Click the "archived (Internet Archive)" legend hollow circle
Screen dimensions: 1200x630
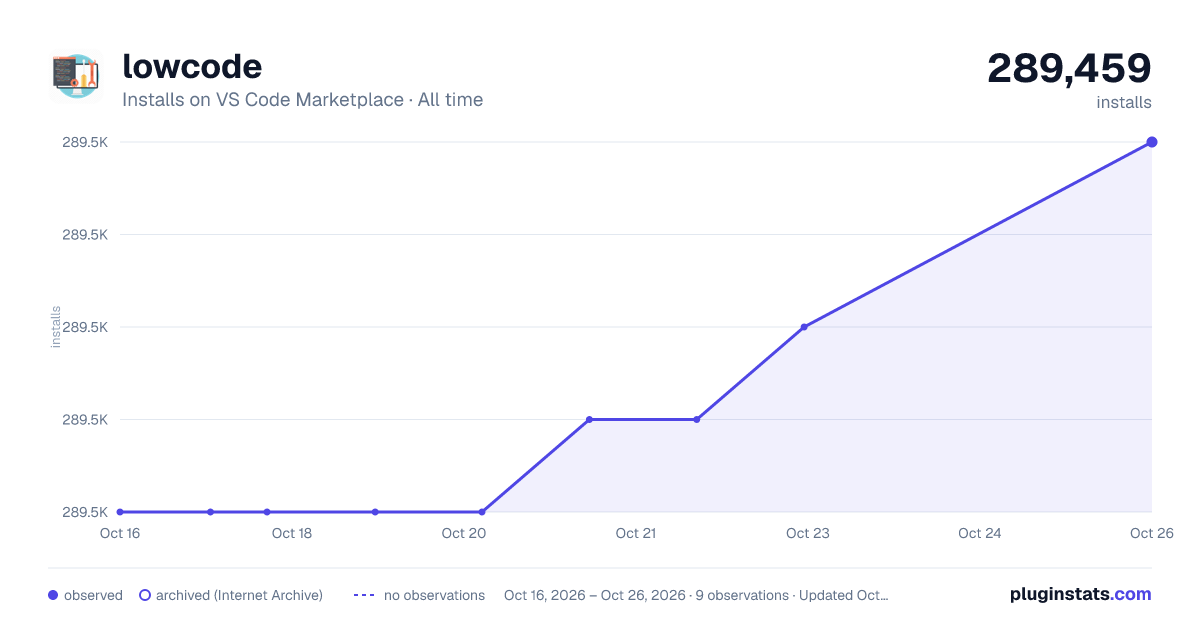point(145,595)
